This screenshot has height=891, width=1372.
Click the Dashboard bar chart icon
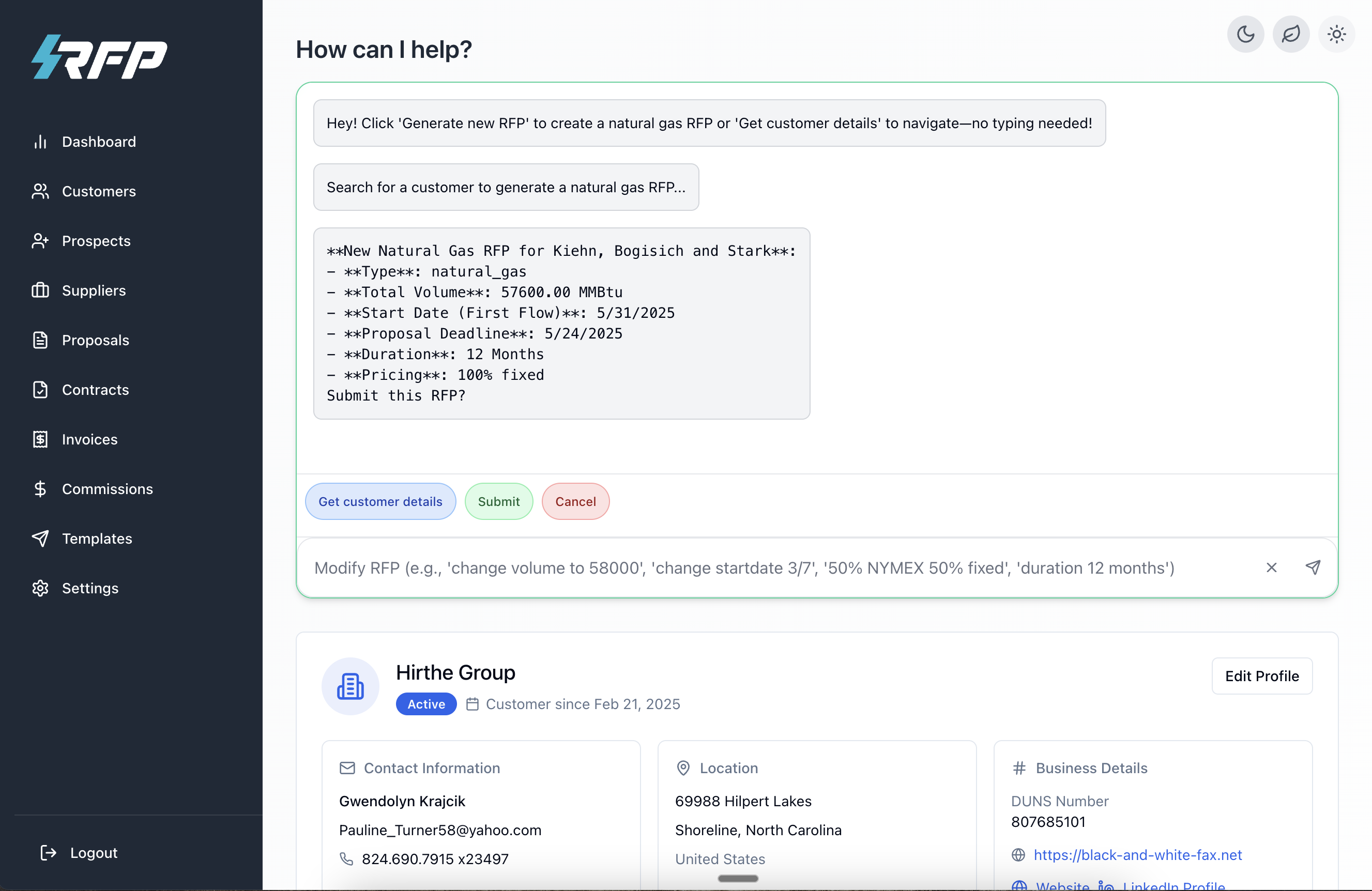[x=40, y=142]
